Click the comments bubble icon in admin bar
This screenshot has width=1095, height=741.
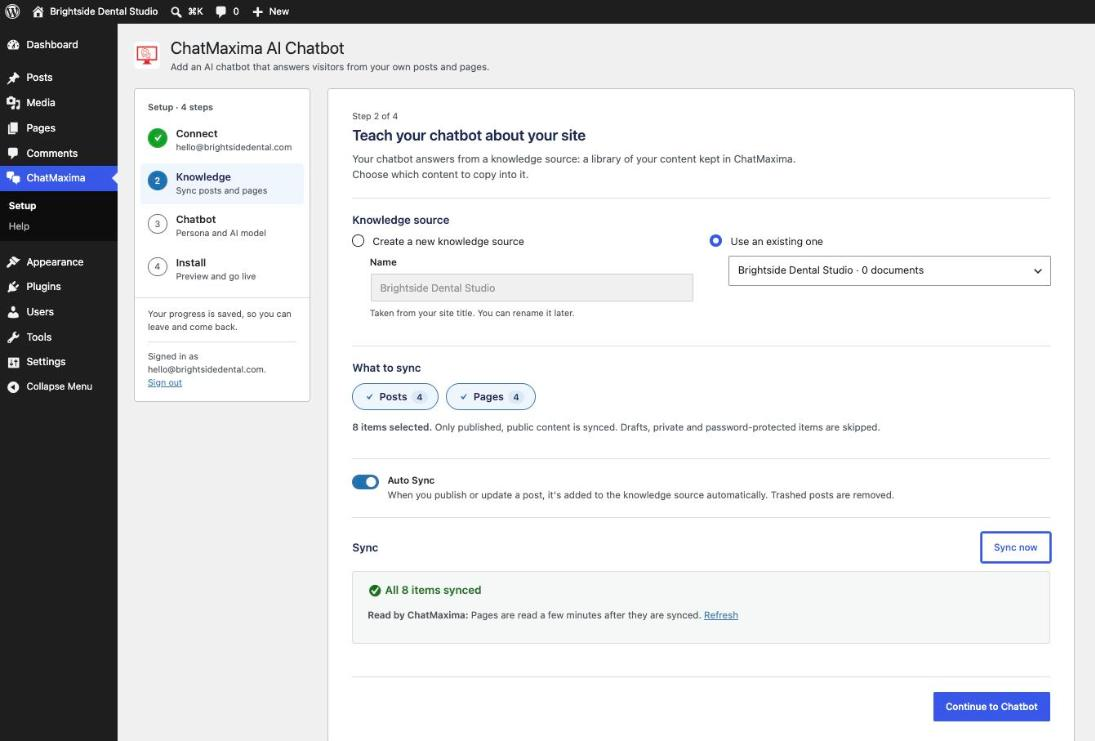pyautogui.click(x=221, y=12)
